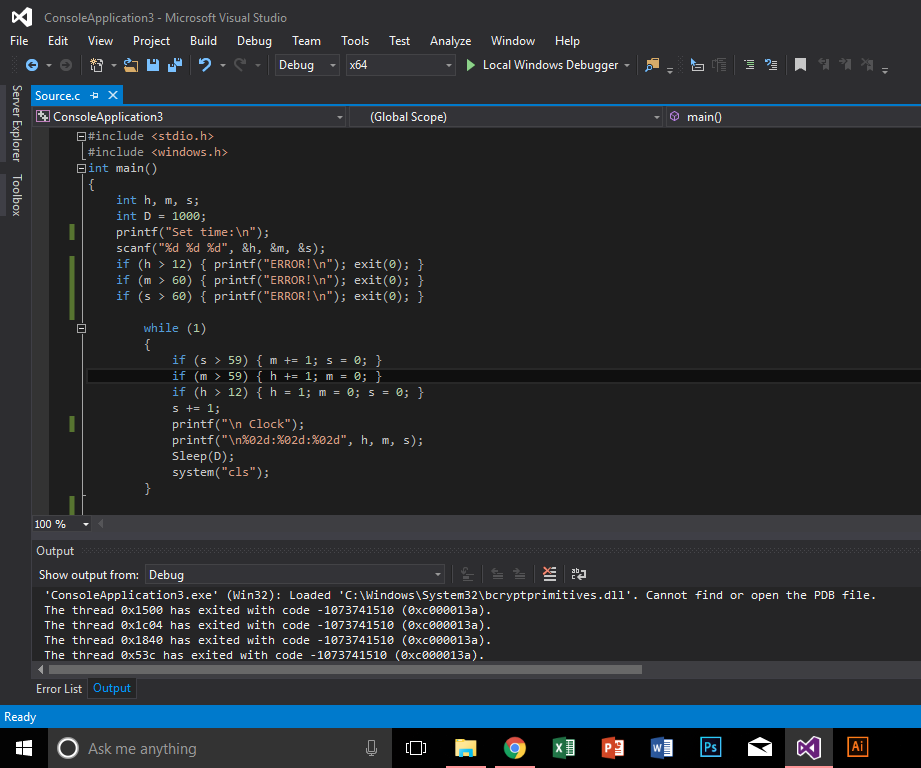Switch to the Error List tab
Screen dimensions: 921x768
point(58,688)
